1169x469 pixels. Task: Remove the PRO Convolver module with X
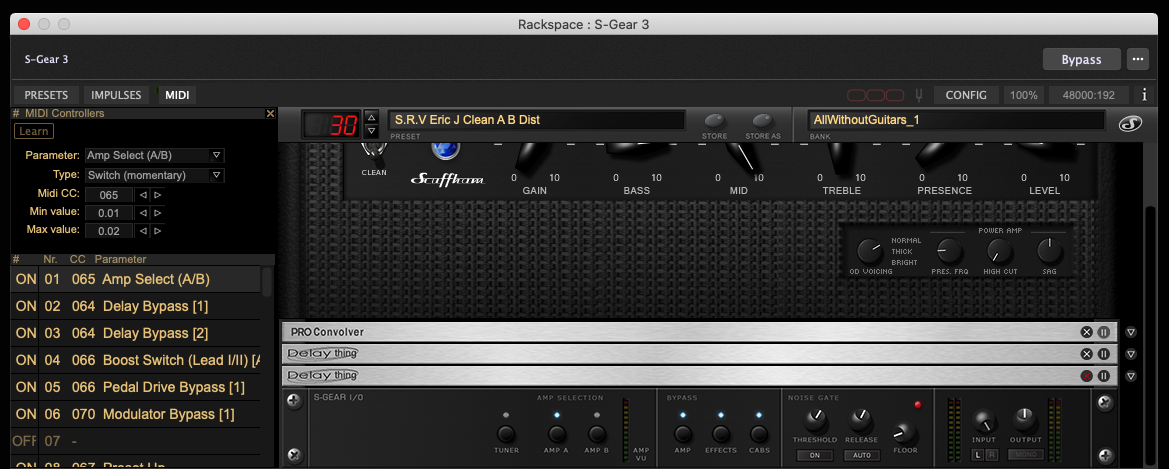pos(1086,332)
